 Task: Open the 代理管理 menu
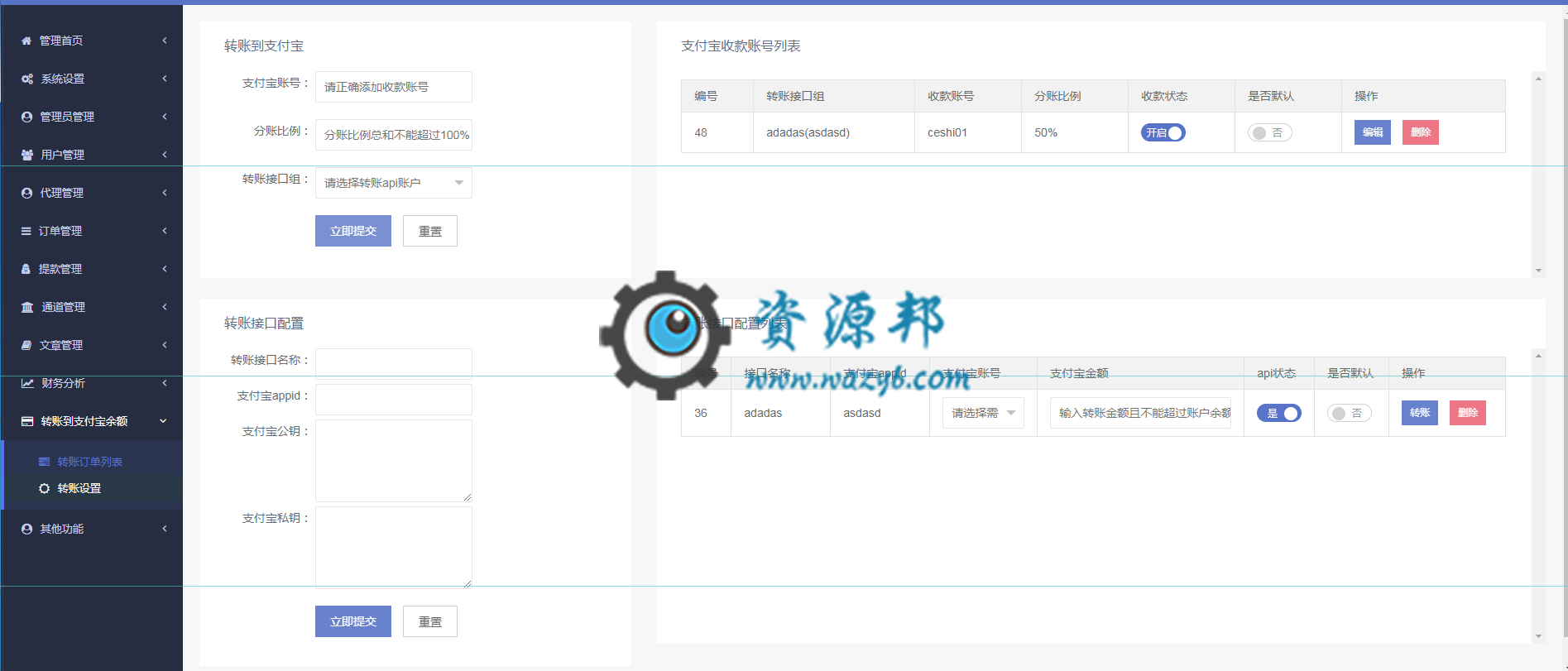point(92,193)
